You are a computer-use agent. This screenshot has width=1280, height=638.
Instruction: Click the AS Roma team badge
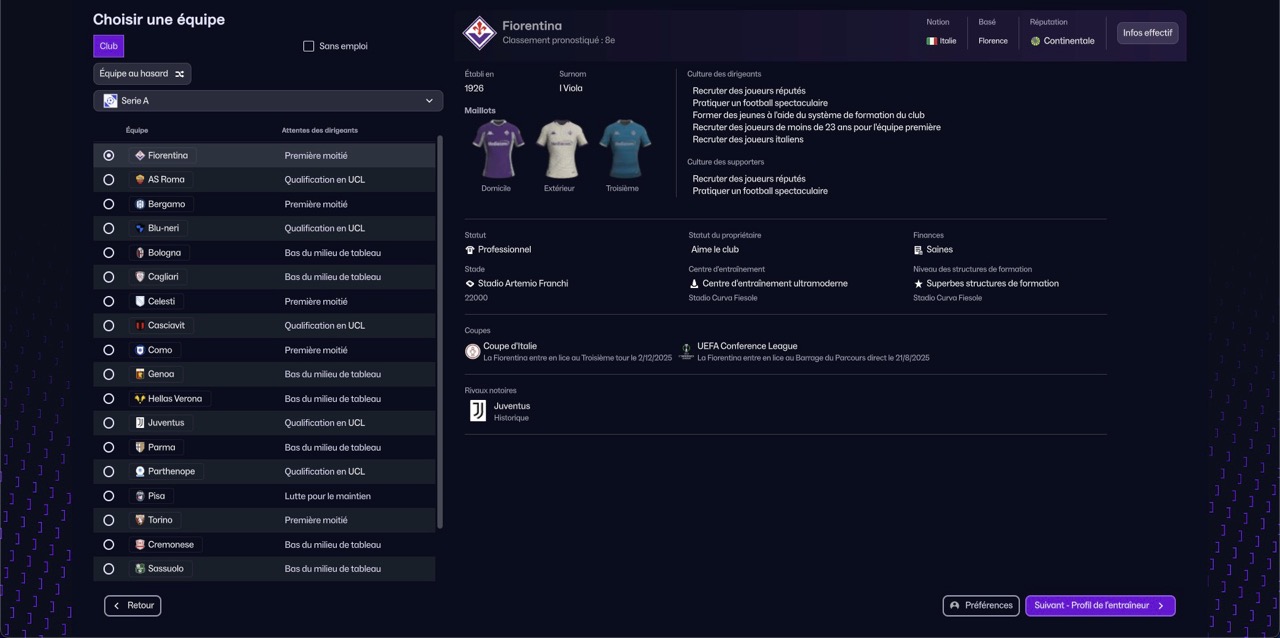[140, 180]
